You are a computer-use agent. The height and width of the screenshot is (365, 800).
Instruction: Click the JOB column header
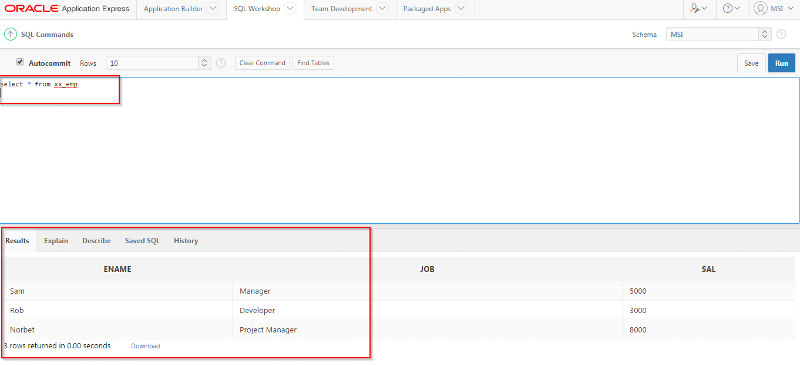(427, 269)
